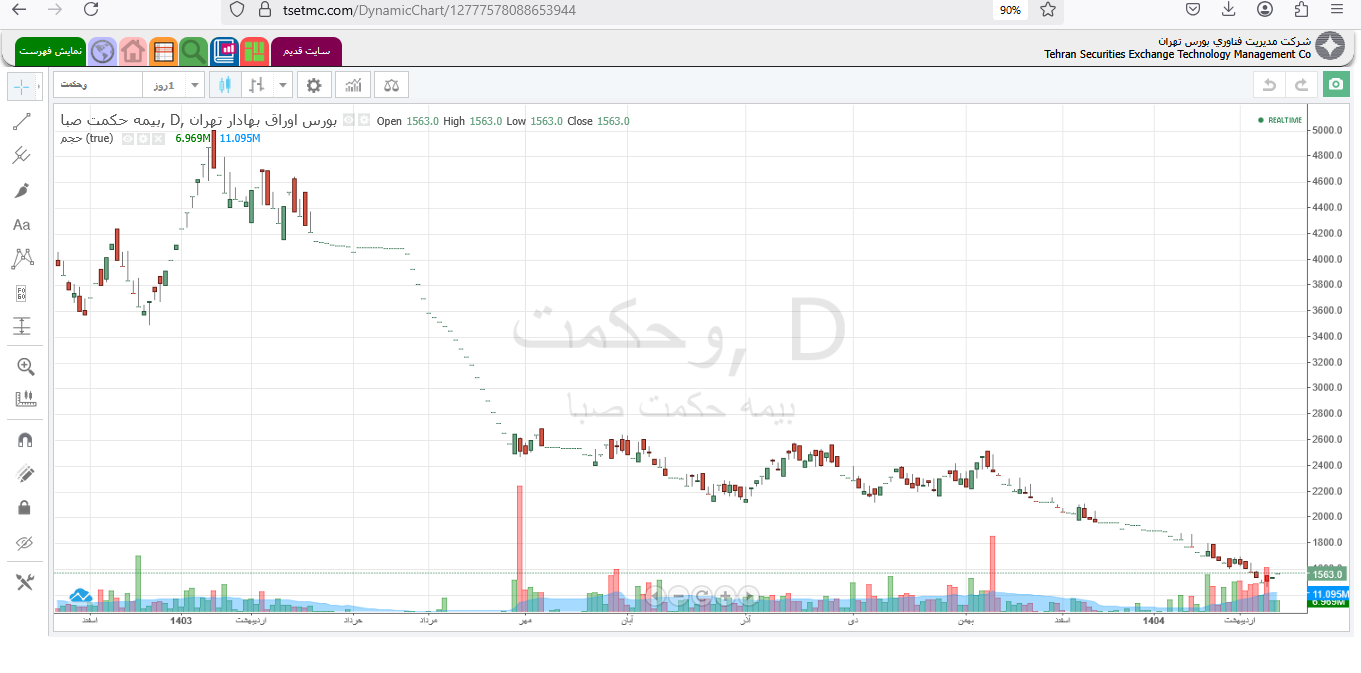Screen dimensions: 1361x673
Task: Select the Aa text annotation tool
Action: [22, 225]
